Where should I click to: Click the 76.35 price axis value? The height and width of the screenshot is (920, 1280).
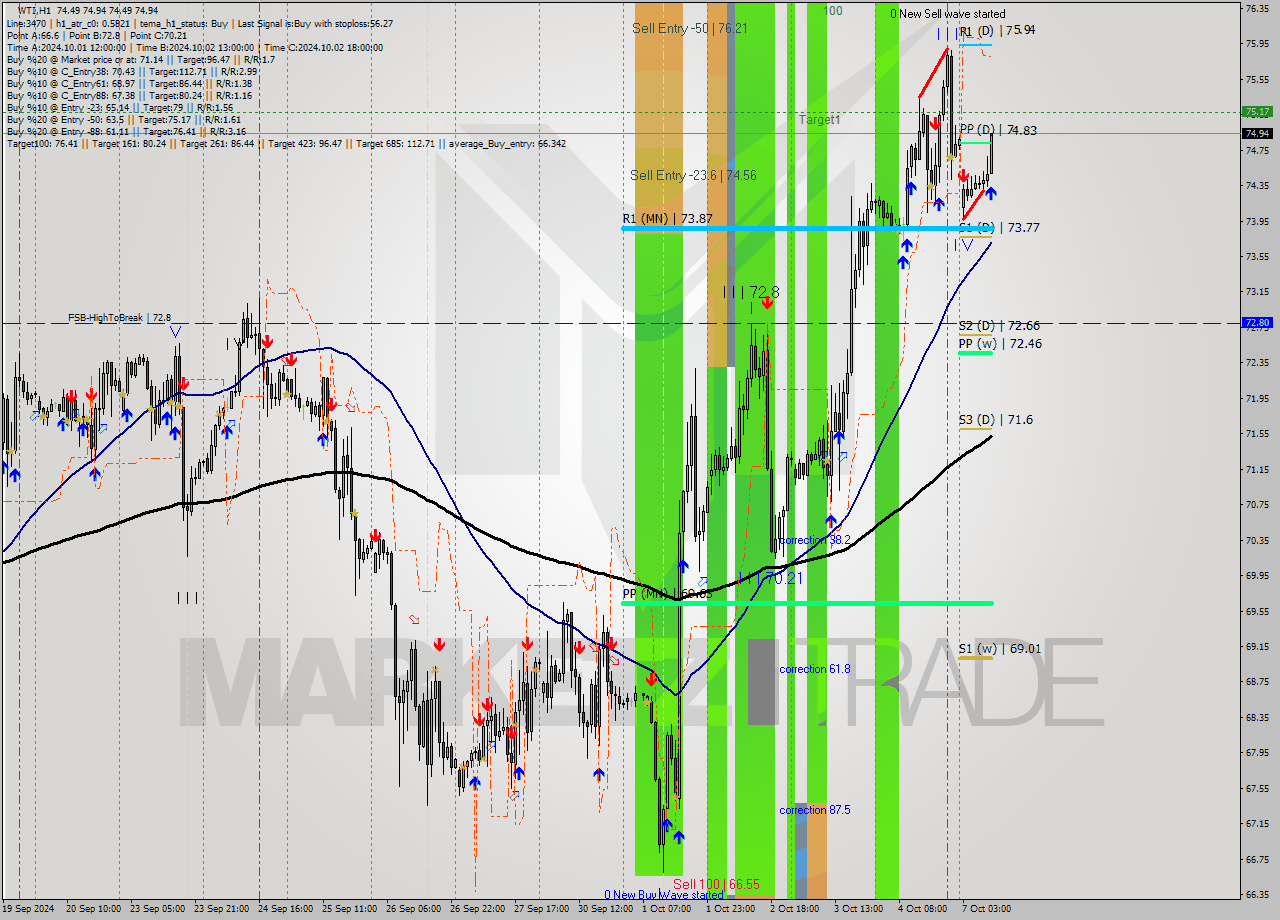click(x=1257, y=8)
